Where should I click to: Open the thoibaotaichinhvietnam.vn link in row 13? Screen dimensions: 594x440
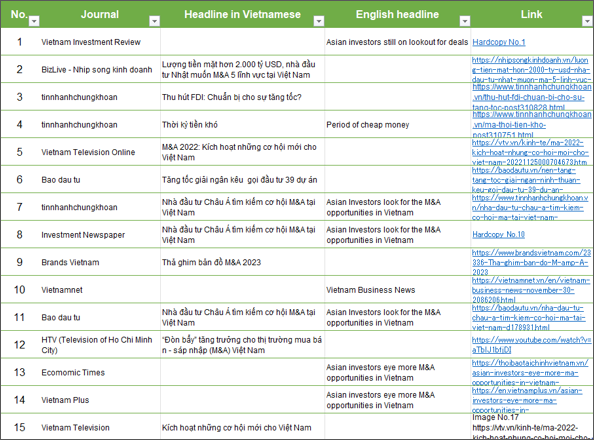(x=530, y=373)
